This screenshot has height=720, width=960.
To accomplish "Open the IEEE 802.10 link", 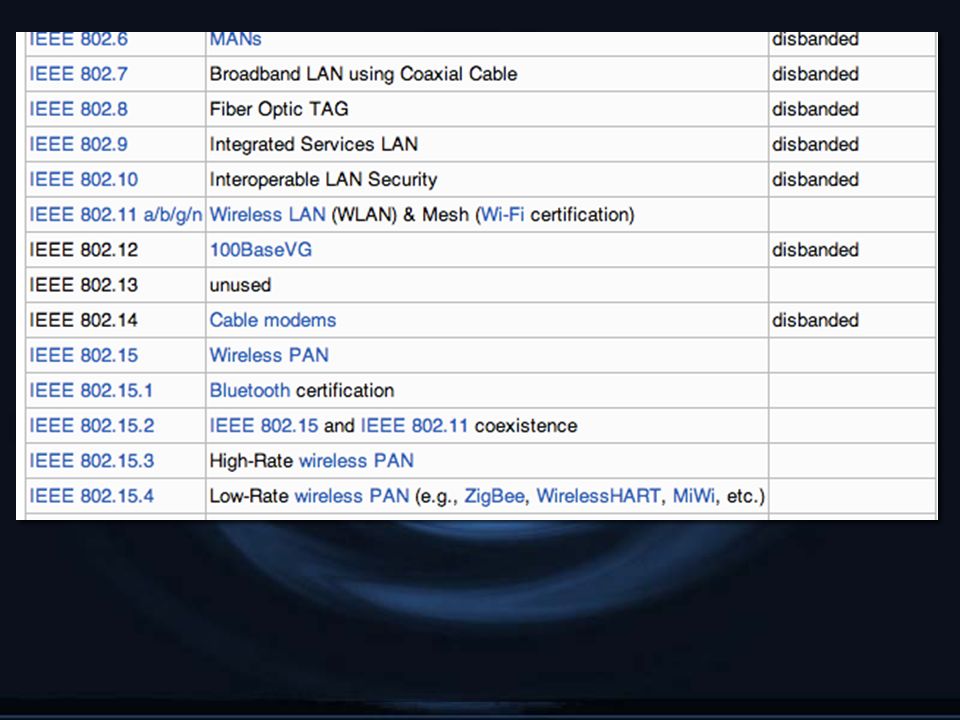I will pyautogui.click(x=84, y=179).
